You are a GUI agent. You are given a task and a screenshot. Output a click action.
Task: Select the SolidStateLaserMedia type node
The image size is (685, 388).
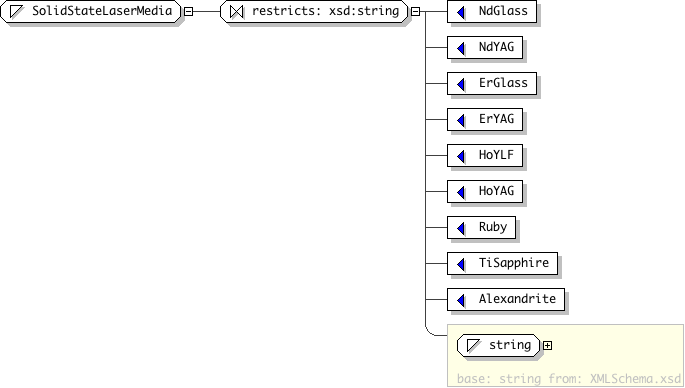click(x=90, y=11)
